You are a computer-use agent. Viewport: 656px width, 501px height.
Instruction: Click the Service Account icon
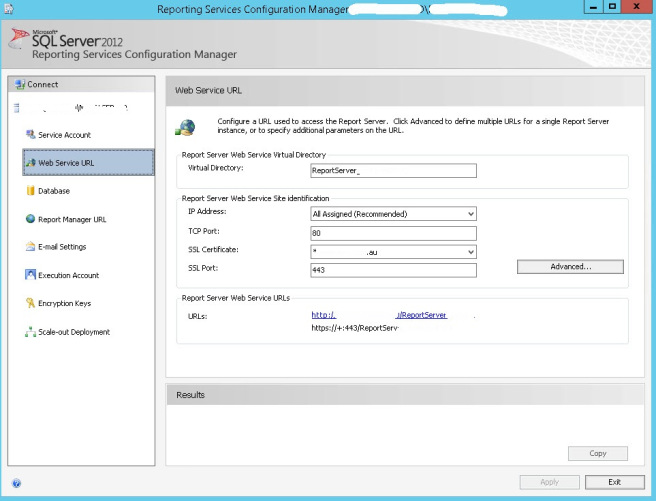(x=31, y=134)
